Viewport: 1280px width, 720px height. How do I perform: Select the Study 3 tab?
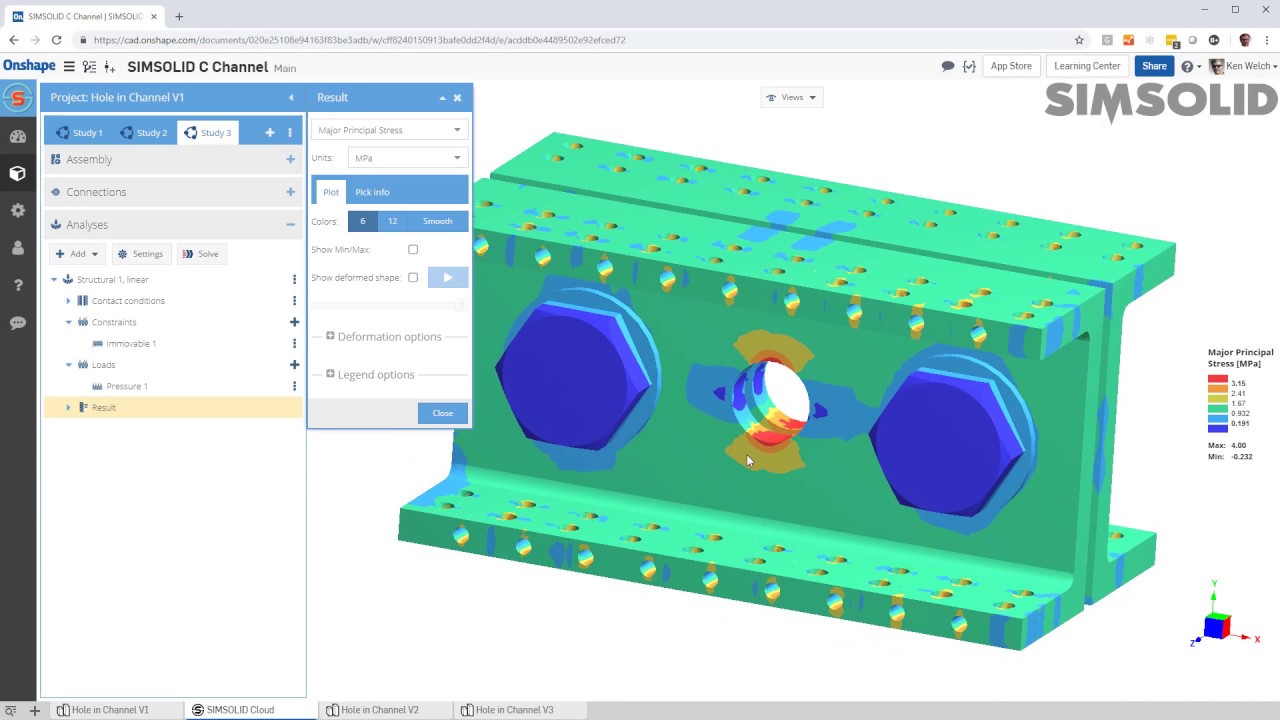click(207, 132)
